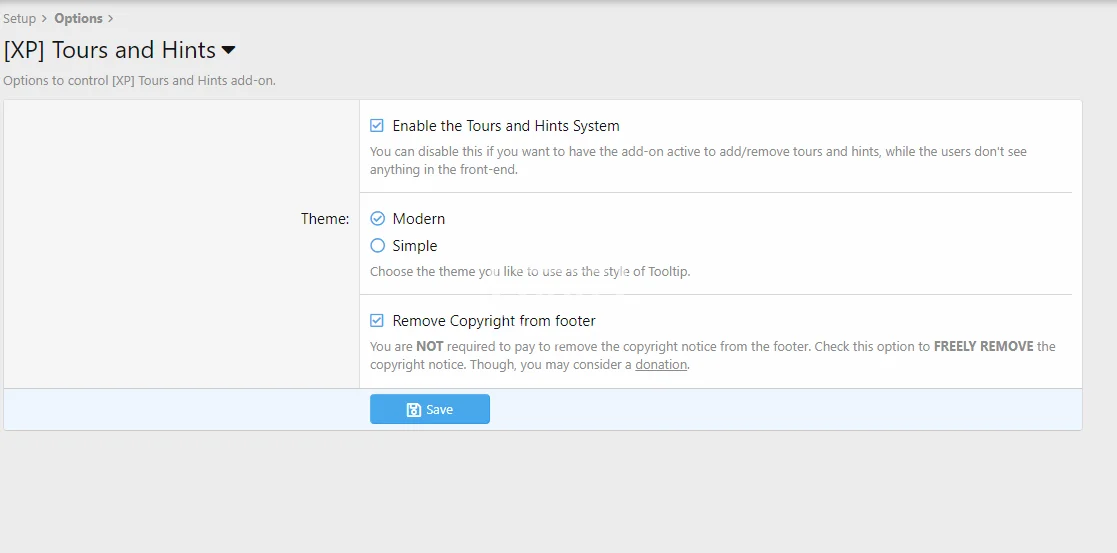Image resolution: width=1117 pixels, height=553 pixels.
Task: Choose the Simple theme radio button
Action: pos(377,246)
